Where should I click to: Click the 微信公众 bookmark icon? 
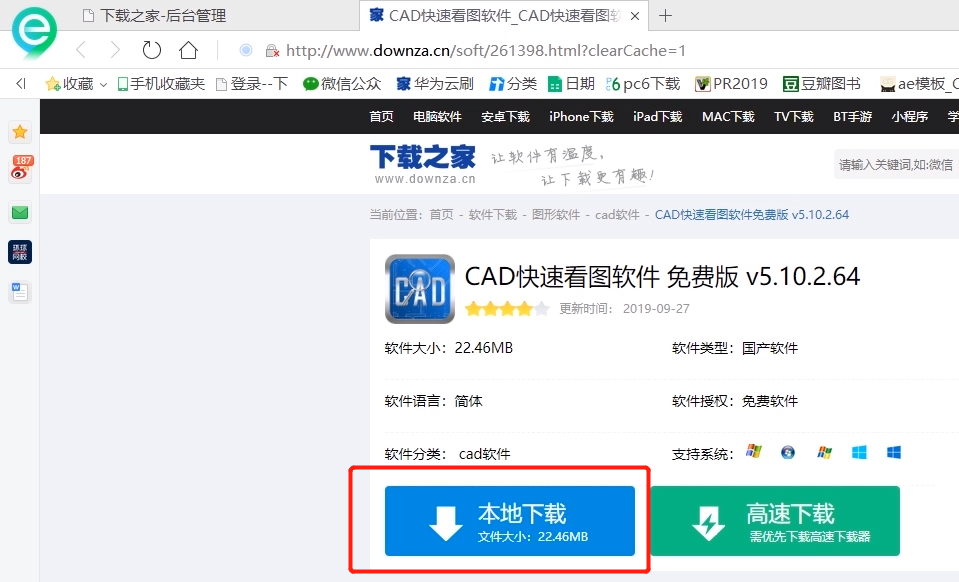(311, 84)
